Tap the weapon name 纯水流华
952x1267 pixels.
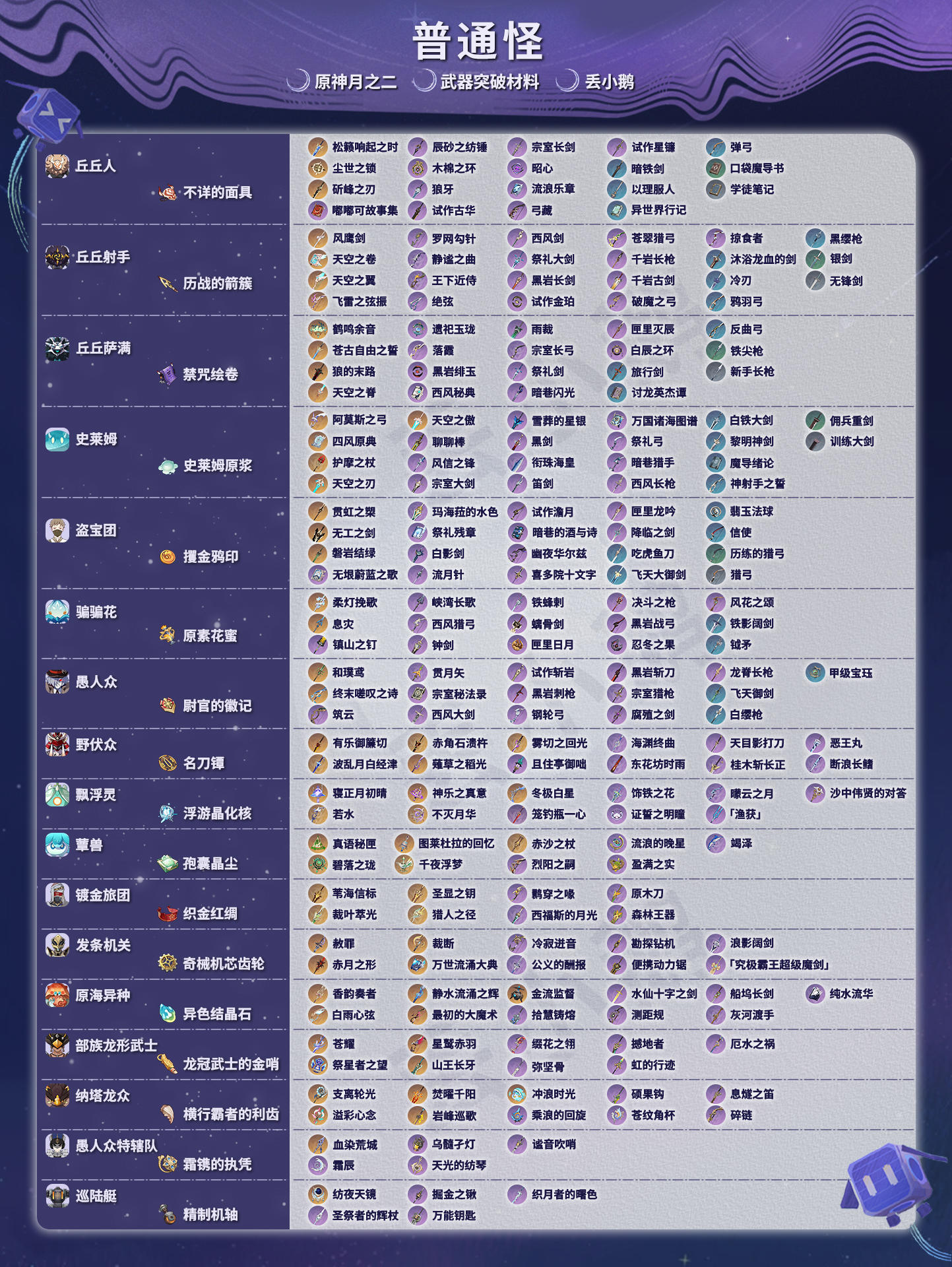click(851, 994)
